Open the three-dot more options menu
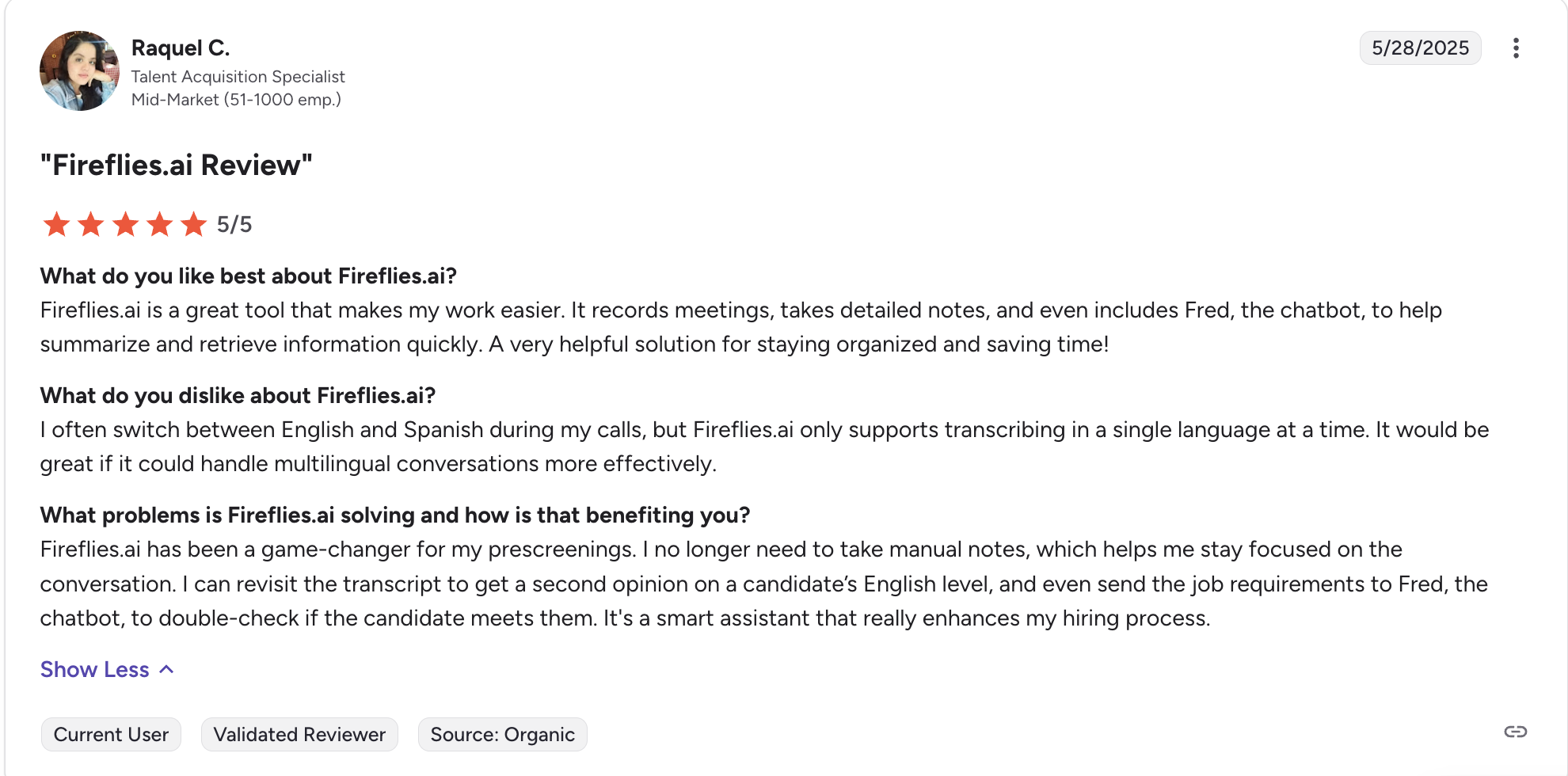 click(1516, 48)
